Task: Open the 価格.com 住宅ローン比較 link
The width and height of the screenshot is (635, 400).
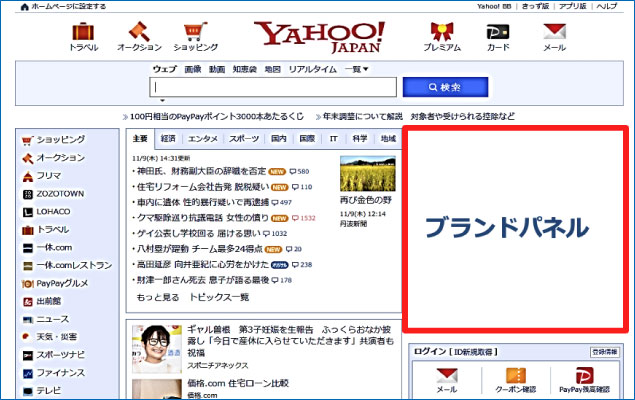Action: pyautogui.click(x=238, y=383)
